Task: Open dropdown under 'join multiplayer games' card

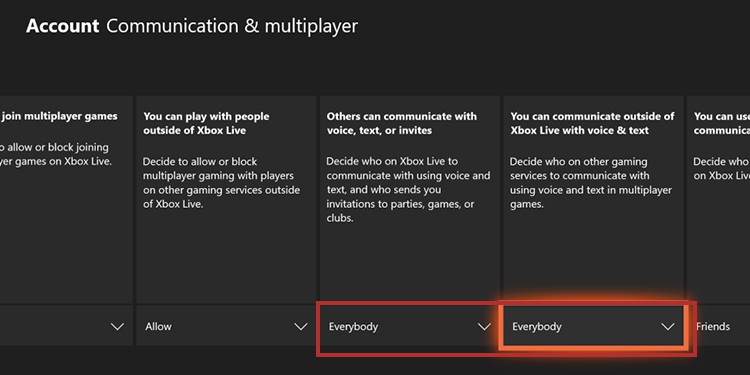Action: (x=66, y=326)
